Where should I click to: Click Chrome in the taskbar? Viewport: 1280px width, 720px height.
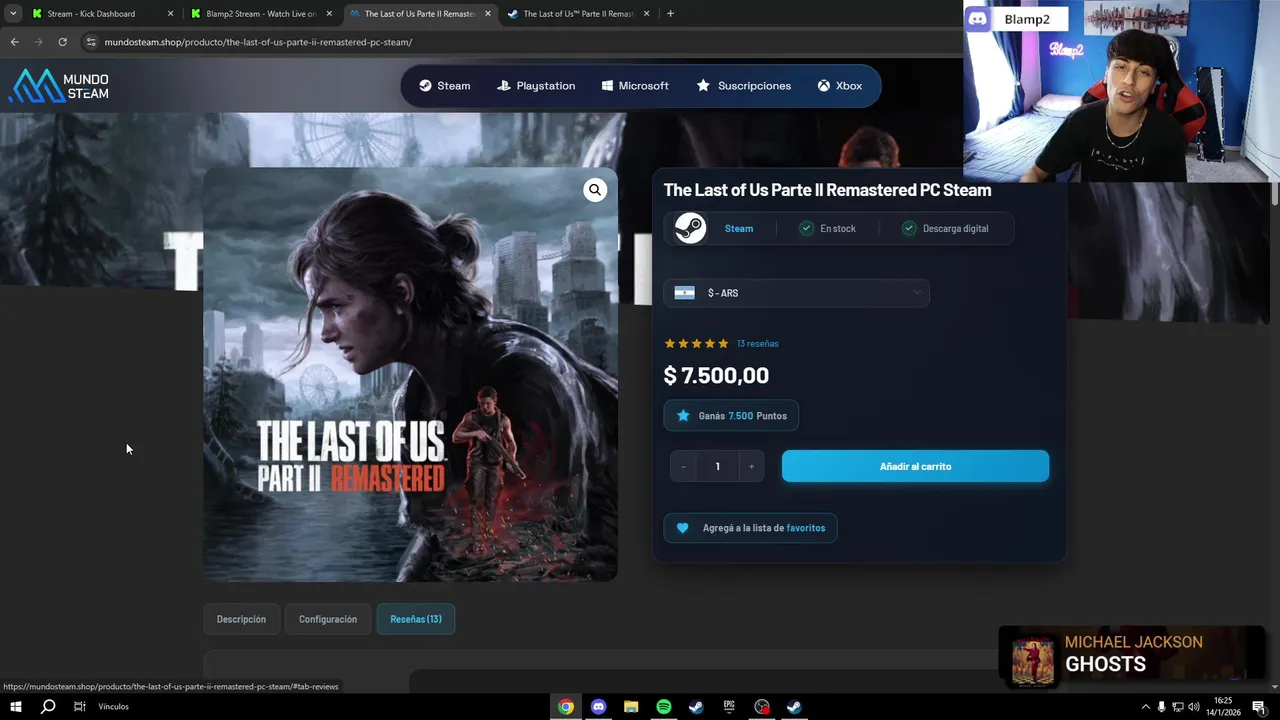tap(566, 707)
